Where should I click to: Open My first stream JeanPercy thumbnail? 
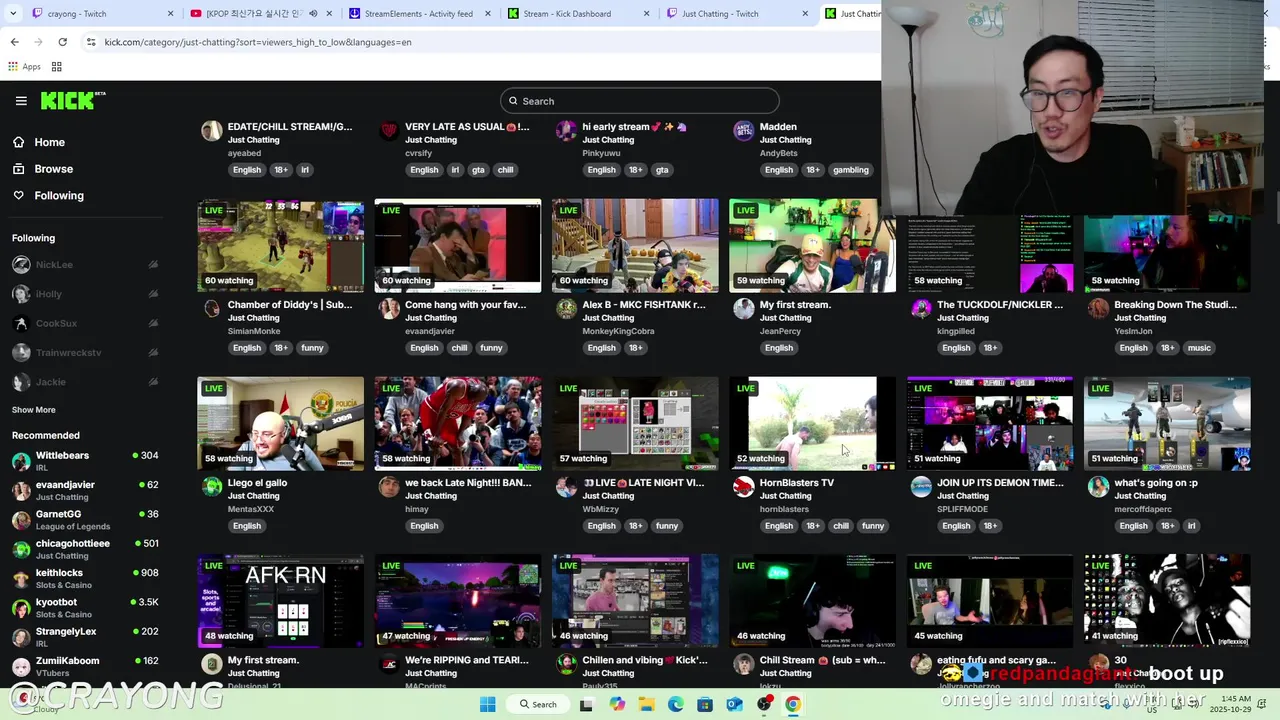tap(812, 246)
